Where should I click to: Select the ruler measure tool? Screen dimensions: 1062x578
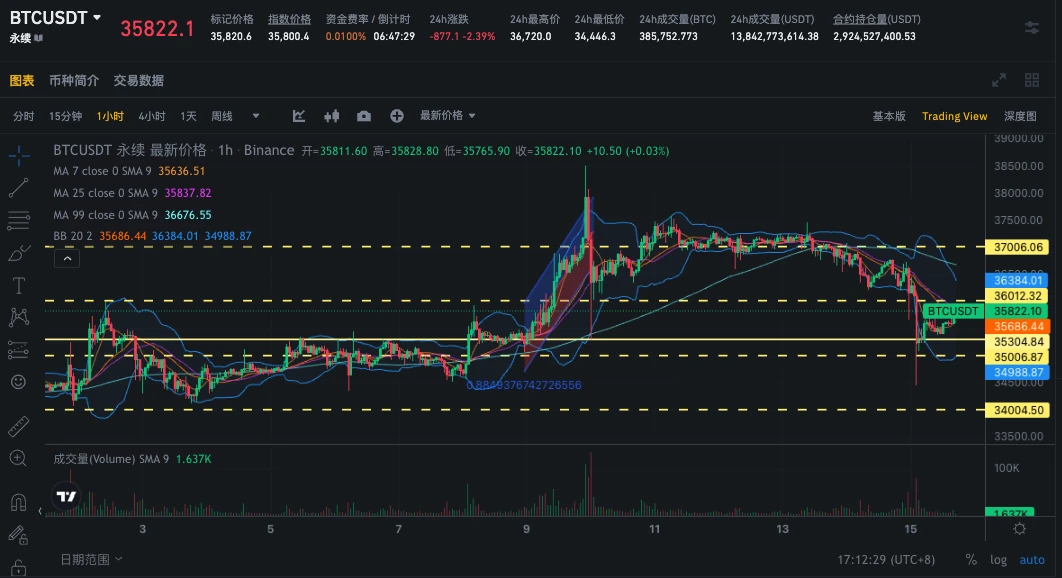tap(18, 427)
